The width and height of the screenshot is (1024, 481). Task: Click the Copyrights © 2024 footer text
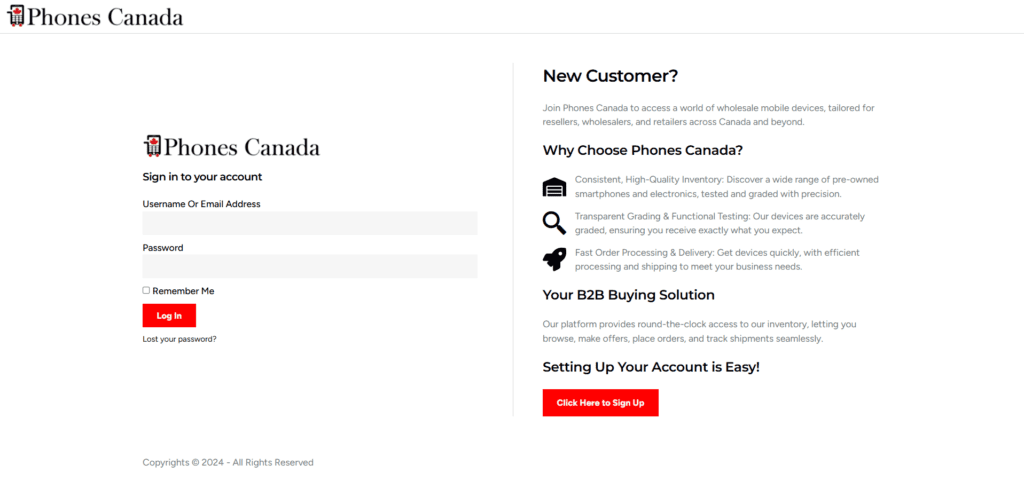click(228, 463)
